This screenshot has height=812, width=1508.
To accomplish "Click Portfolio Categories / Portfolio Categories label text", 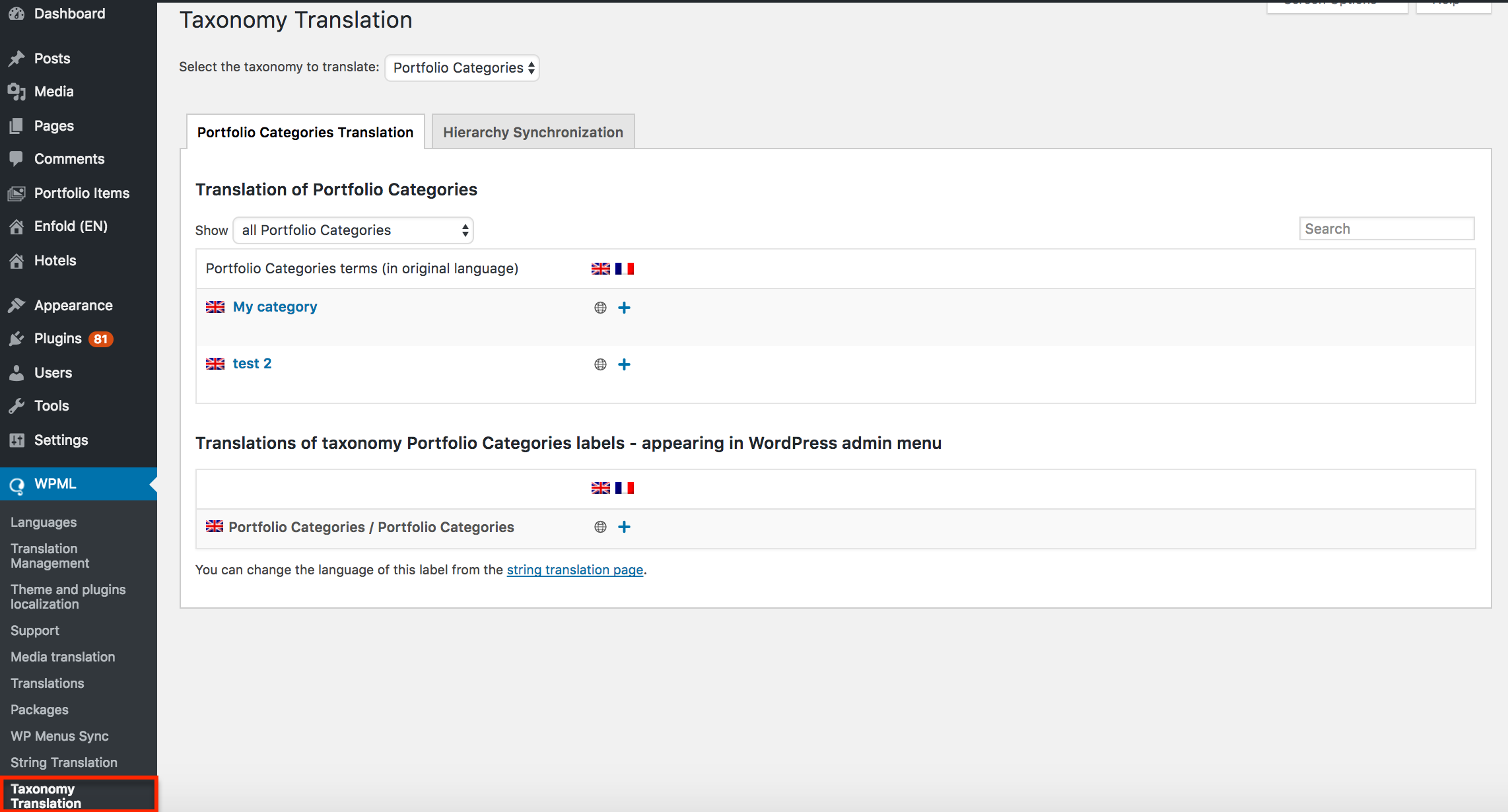I will tap(371, 527).
